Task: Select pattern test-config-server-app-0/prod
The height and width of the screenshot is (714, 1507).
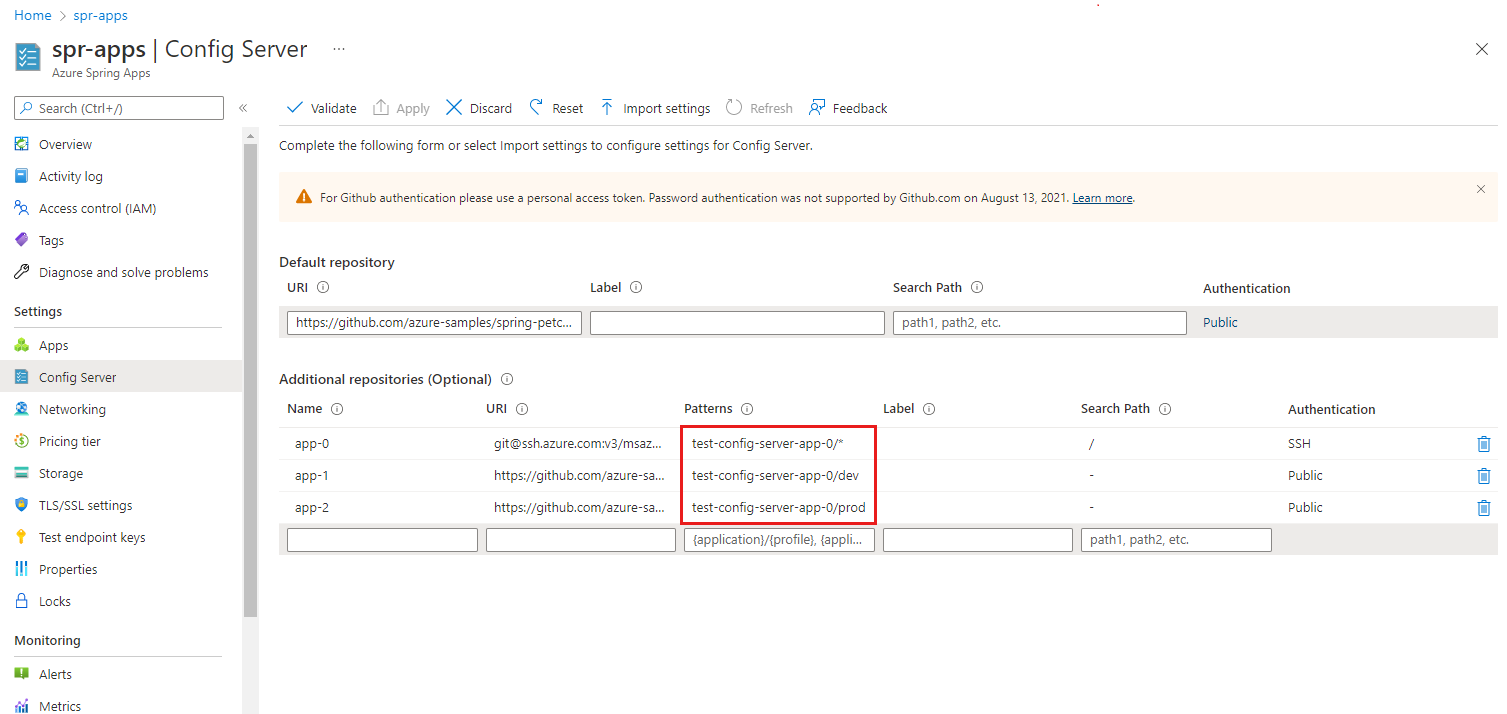Action: pyautogui.click(x=779, y=508)
